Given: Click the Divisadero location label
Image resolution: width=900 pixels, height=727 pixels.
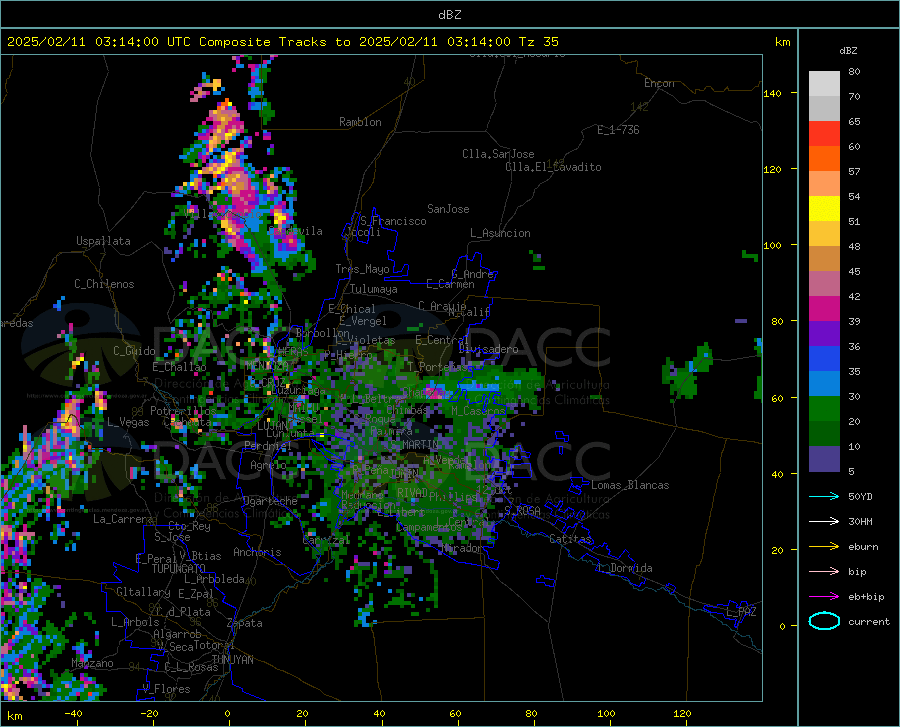Looking at the screenshot, I should click(488, 349).
